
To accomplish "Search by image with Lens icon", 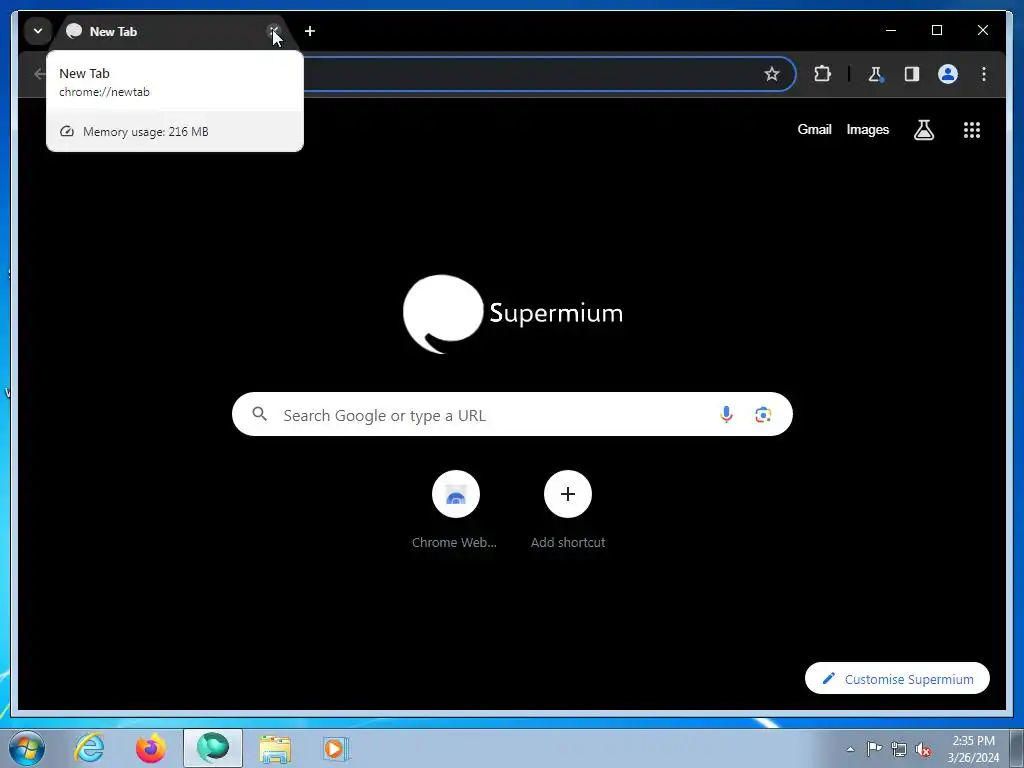I will click(763, 414).
